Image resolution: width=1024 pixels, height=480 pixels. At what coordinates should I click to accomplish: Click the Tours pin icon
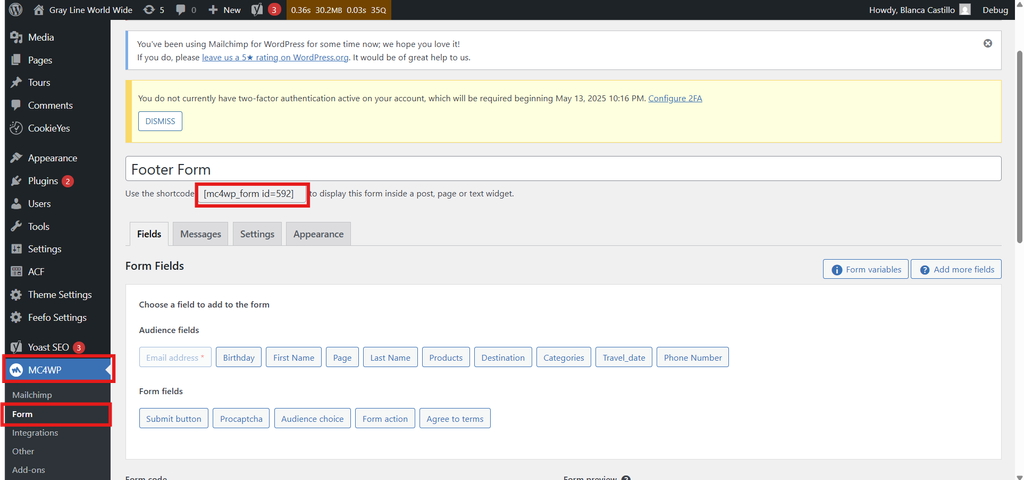coord(17,82)
